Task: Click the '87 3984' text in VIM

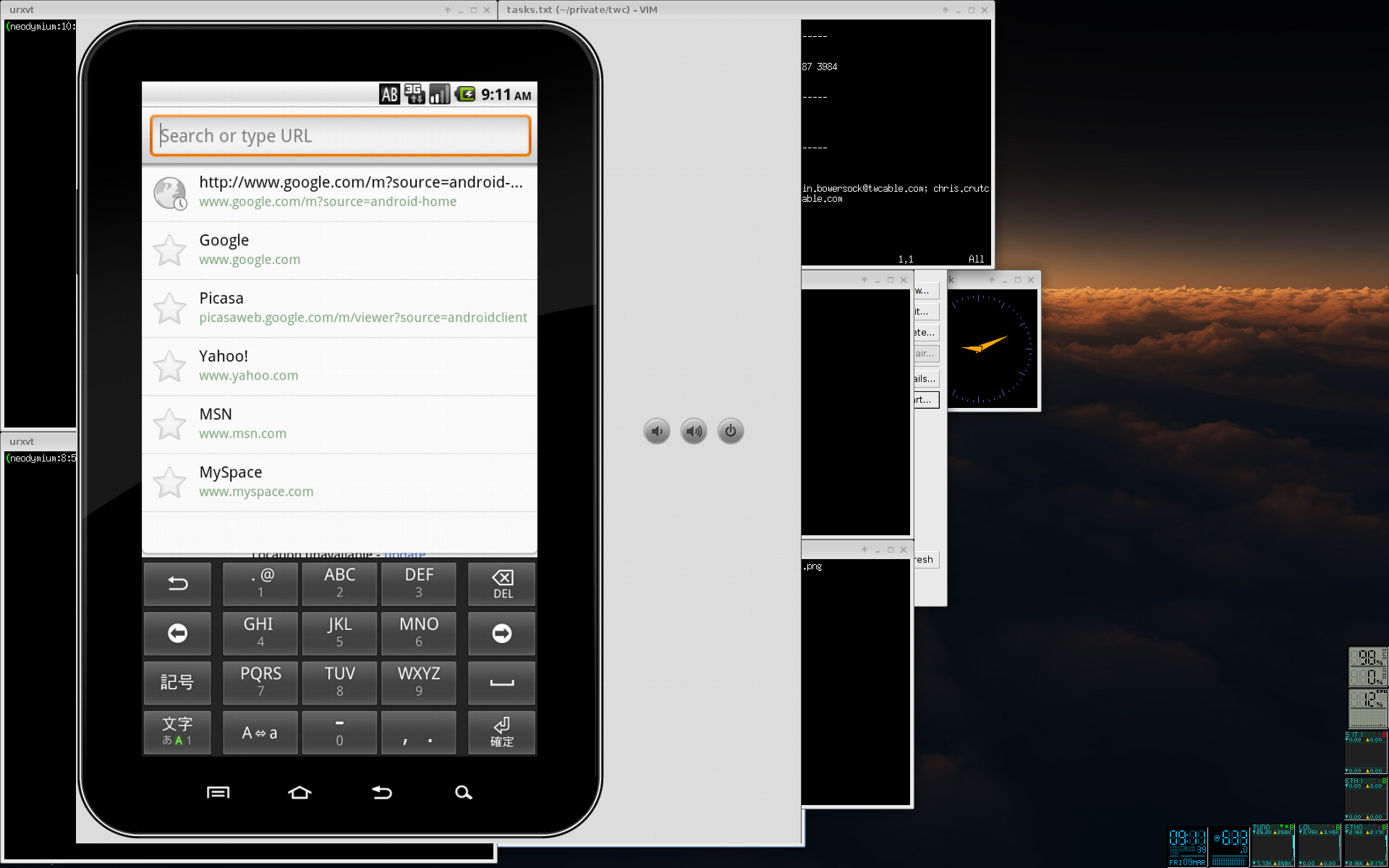Action: pyautogui.click(x=820, y=67)
